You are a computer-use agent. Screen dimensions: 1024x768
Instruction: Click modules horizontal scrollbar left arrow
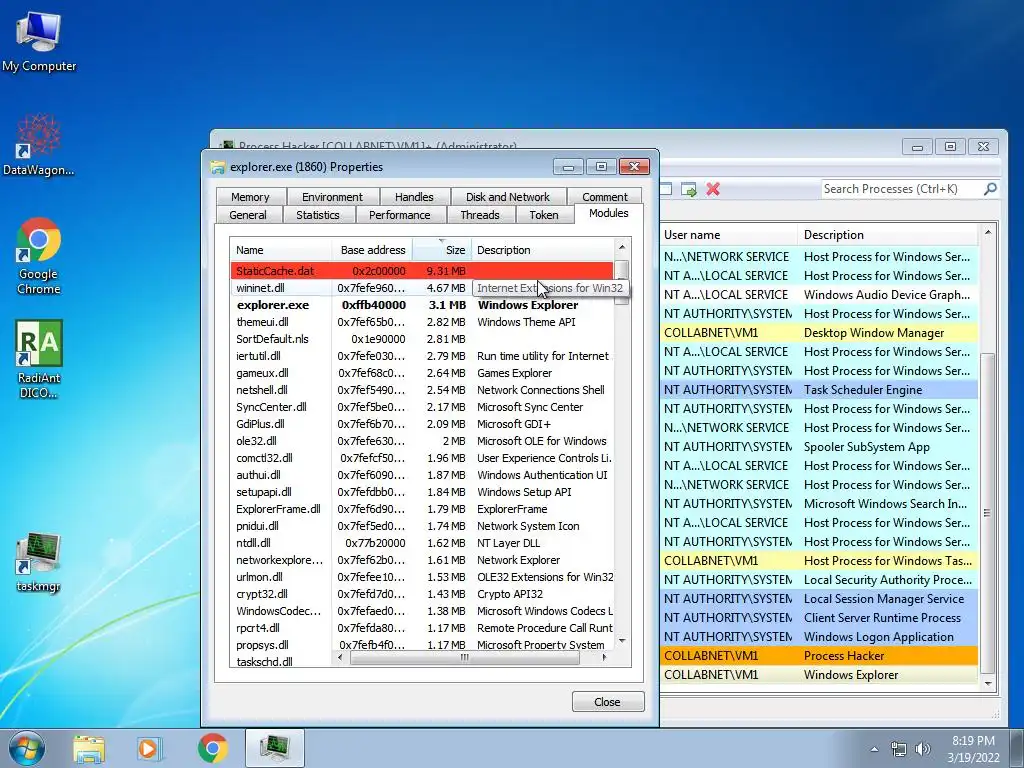tap(340, 658)
